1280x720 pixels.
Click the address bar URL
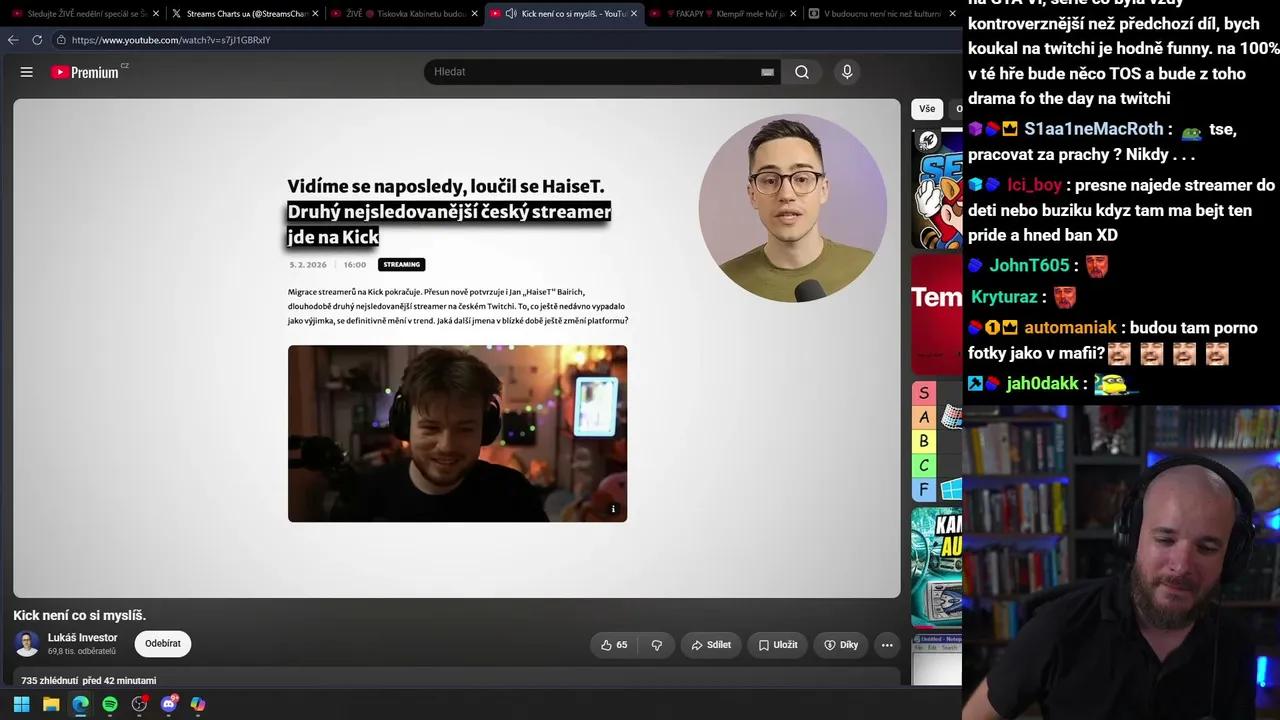coord(171,40)
